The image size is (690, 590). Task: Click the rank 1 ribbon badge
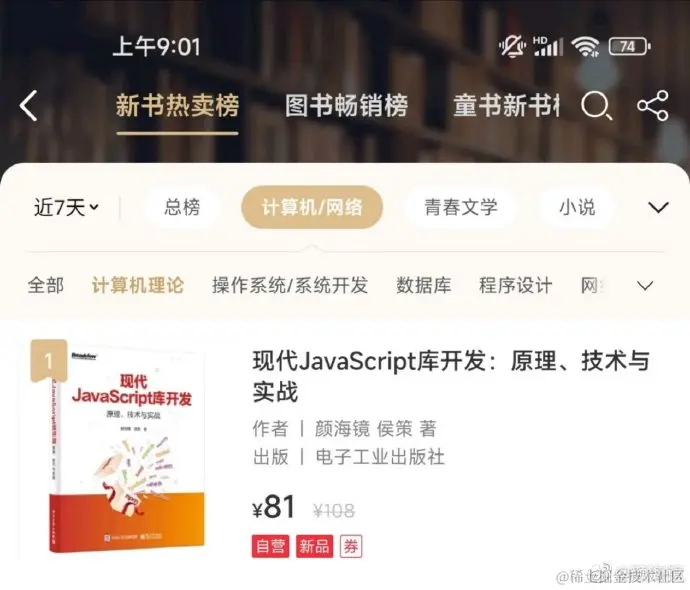pos(48,361)
